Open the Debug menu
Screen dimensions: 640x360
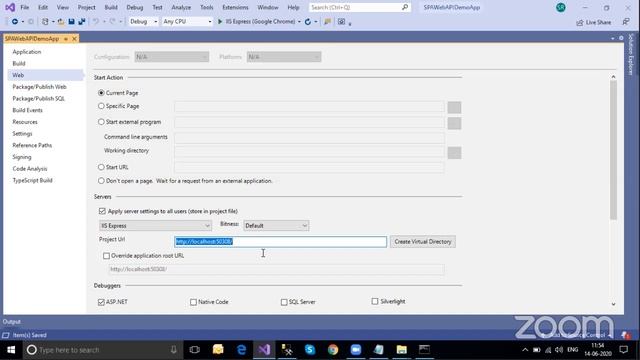[135, 7]
